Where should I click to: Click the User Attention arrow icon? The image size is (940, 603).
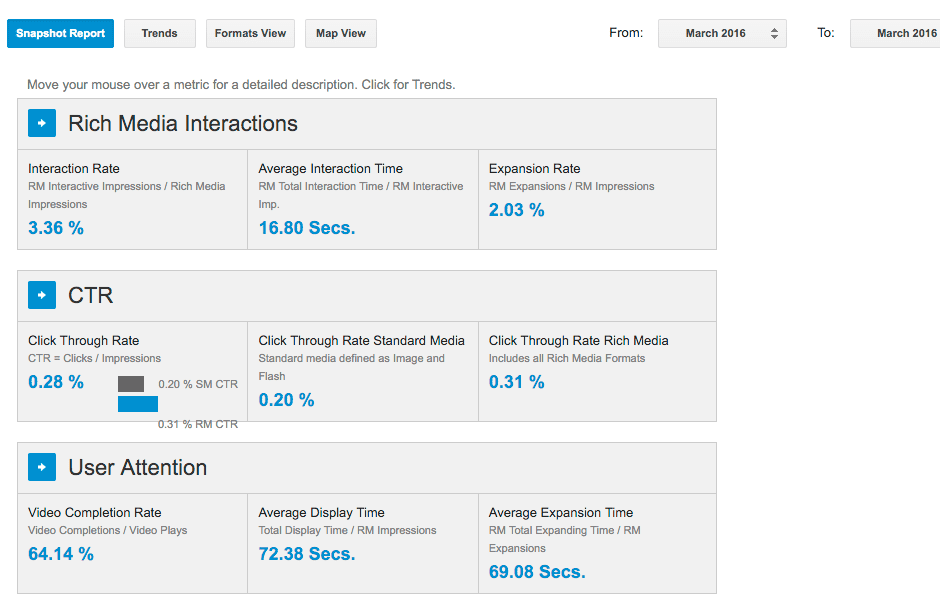tap(42, 468)
